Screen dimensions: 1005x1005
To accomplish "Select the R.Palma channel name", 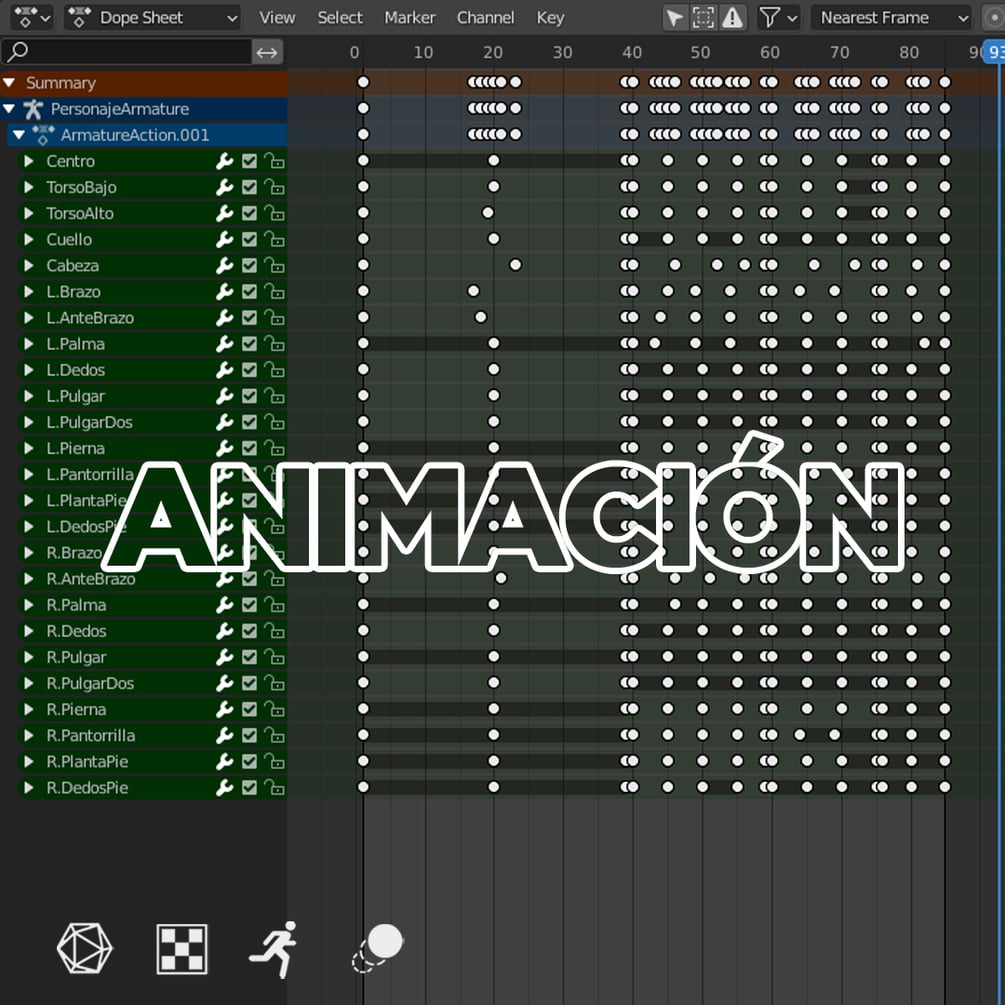I will [x=76, y=605].
